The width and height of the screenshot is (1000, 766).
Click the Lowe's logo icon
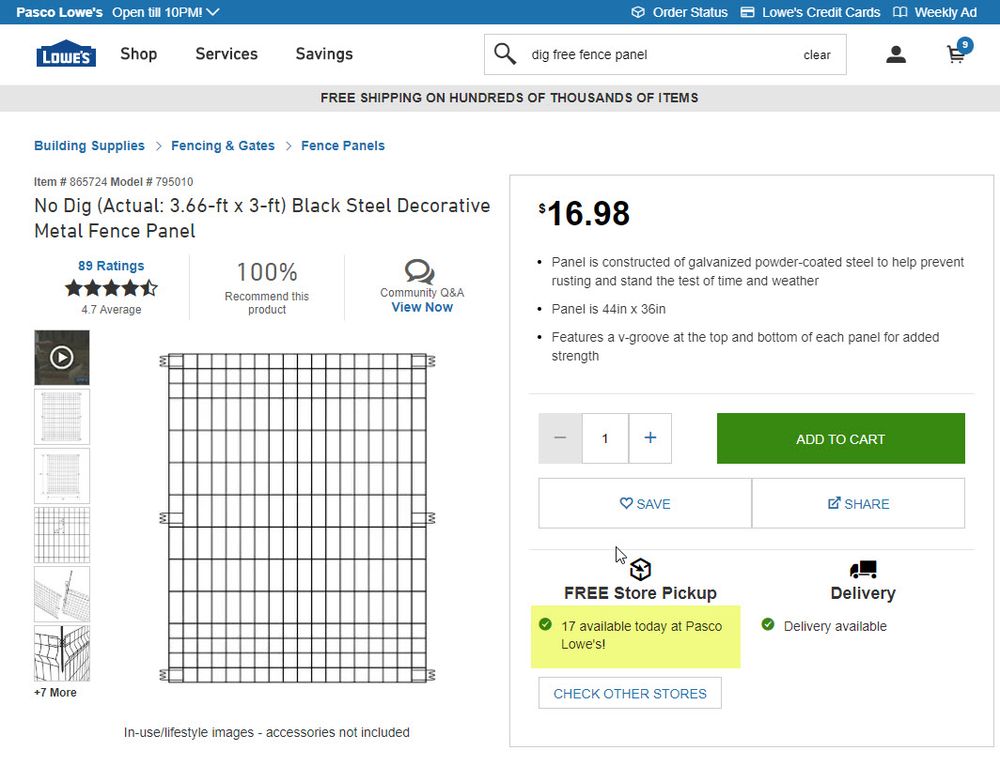point(66,54)
